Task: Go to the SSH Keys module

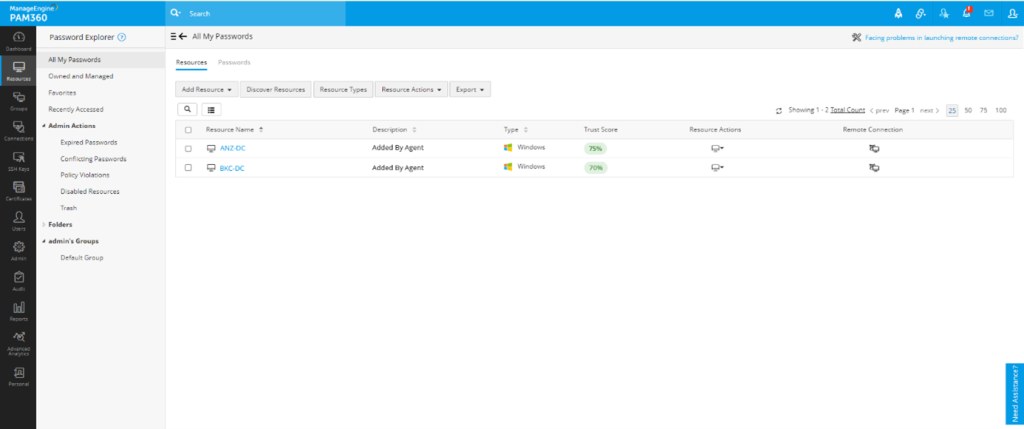Action: pyautogui.click(x=18, y=160)
